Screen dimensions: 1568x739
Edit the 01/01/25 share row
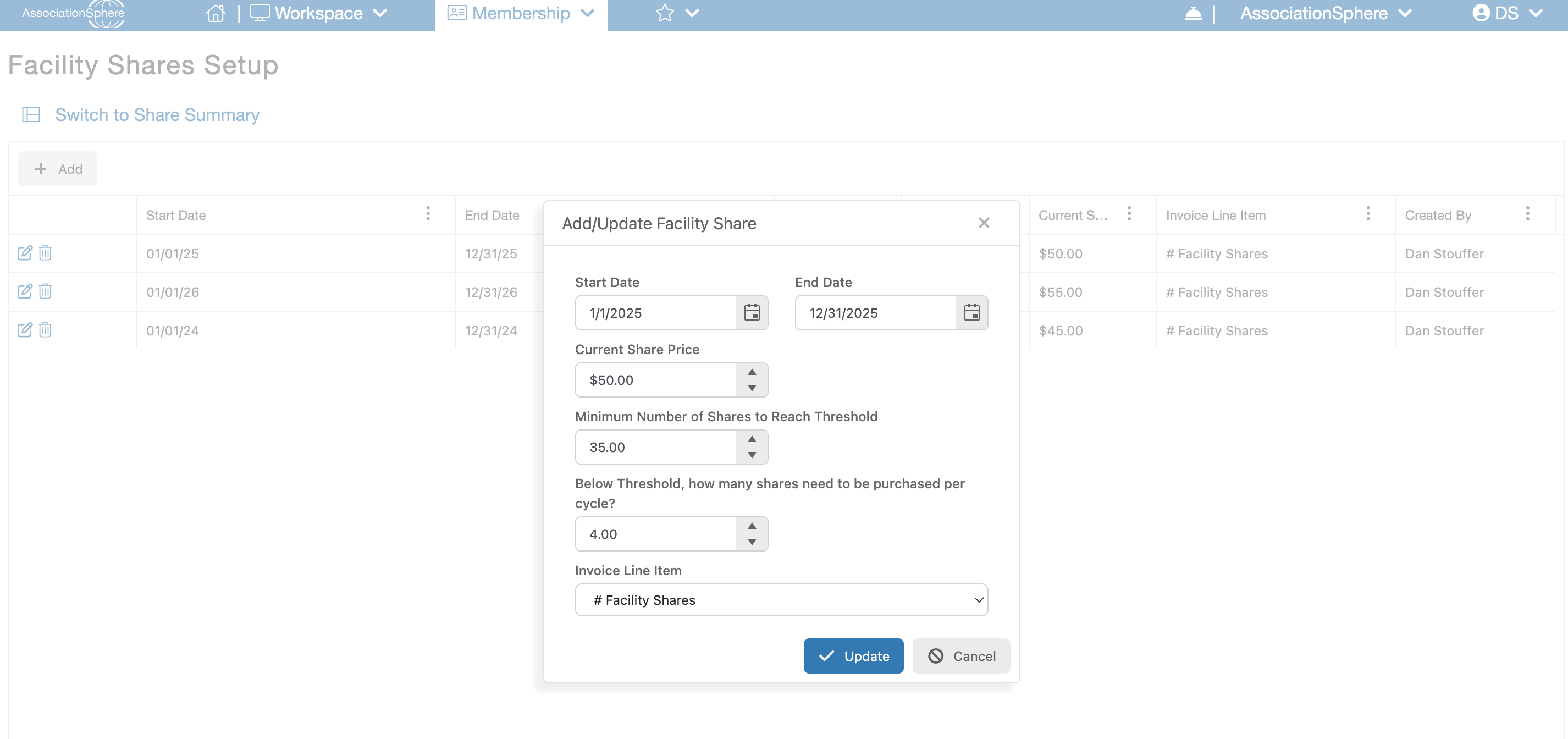25,252
